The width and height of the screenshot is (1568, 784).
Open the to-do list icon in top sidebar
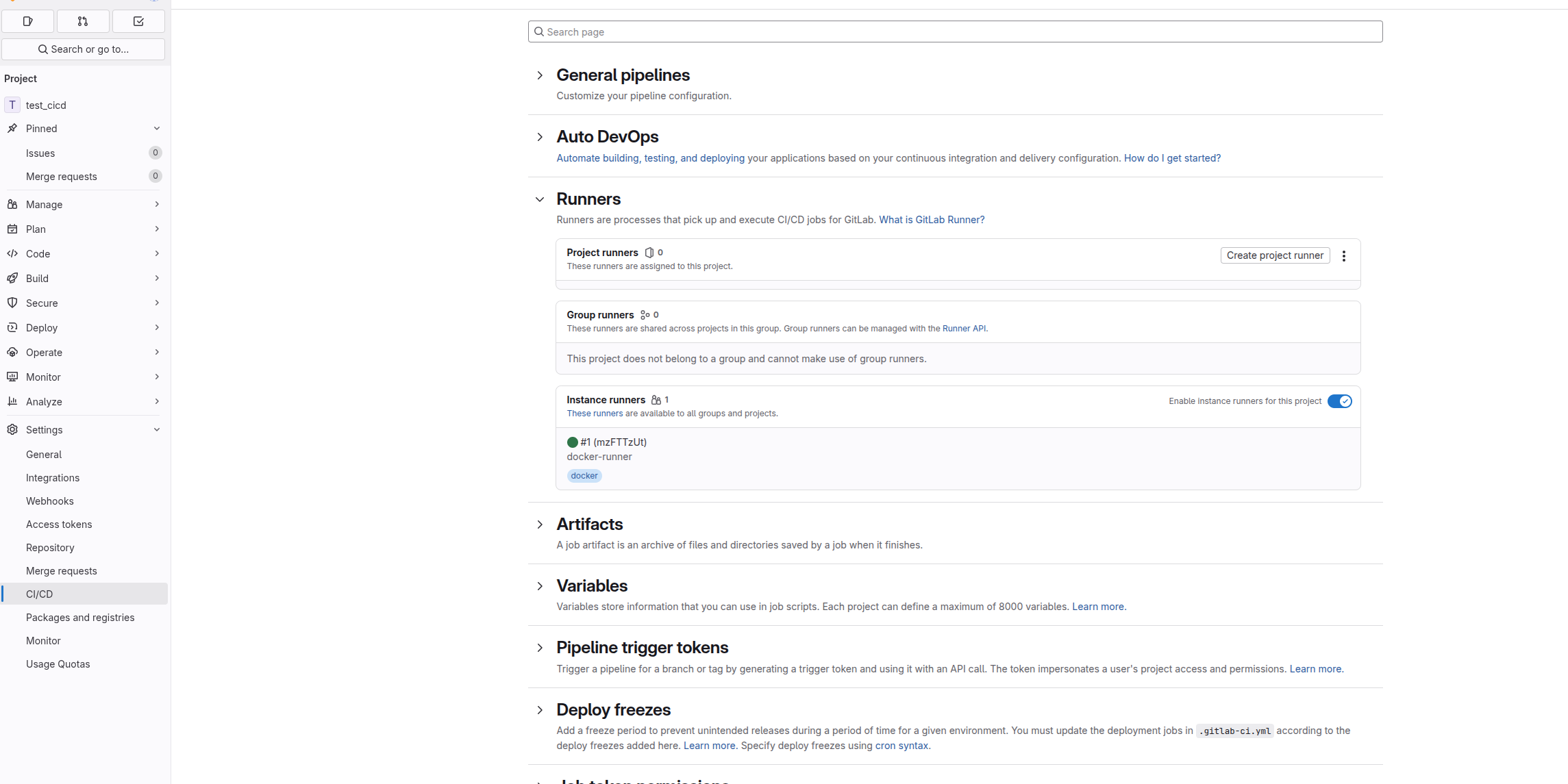(138, 21)
